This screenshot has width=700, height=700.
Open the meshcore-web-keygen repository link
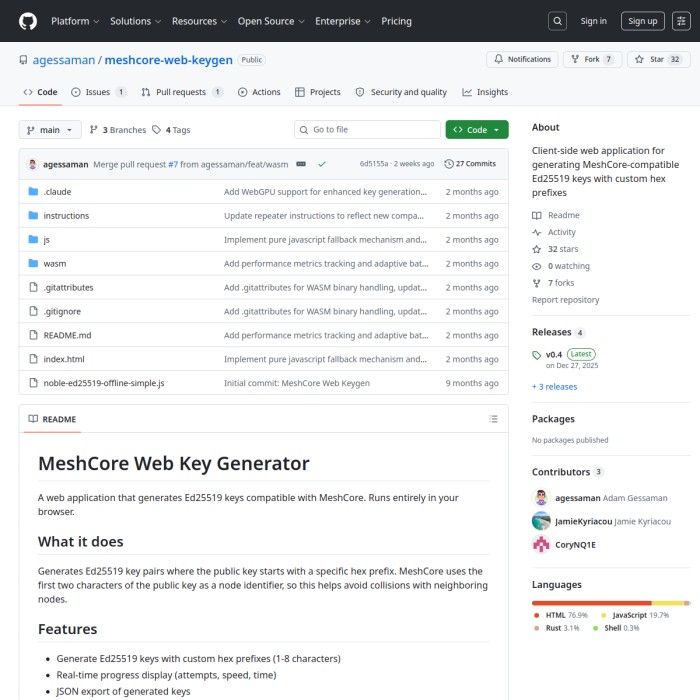pos(168,60)
